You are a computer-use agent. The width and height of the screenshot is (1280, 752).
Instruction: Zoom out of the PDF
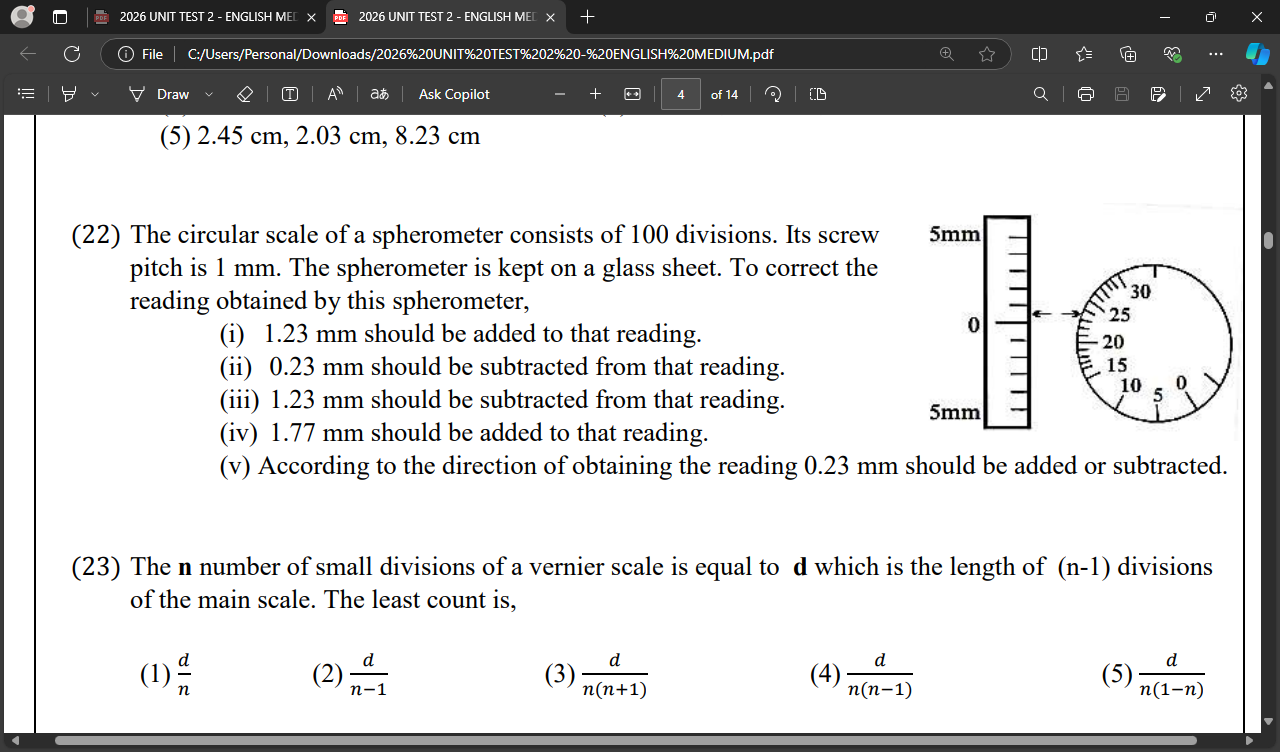[560, 94]
